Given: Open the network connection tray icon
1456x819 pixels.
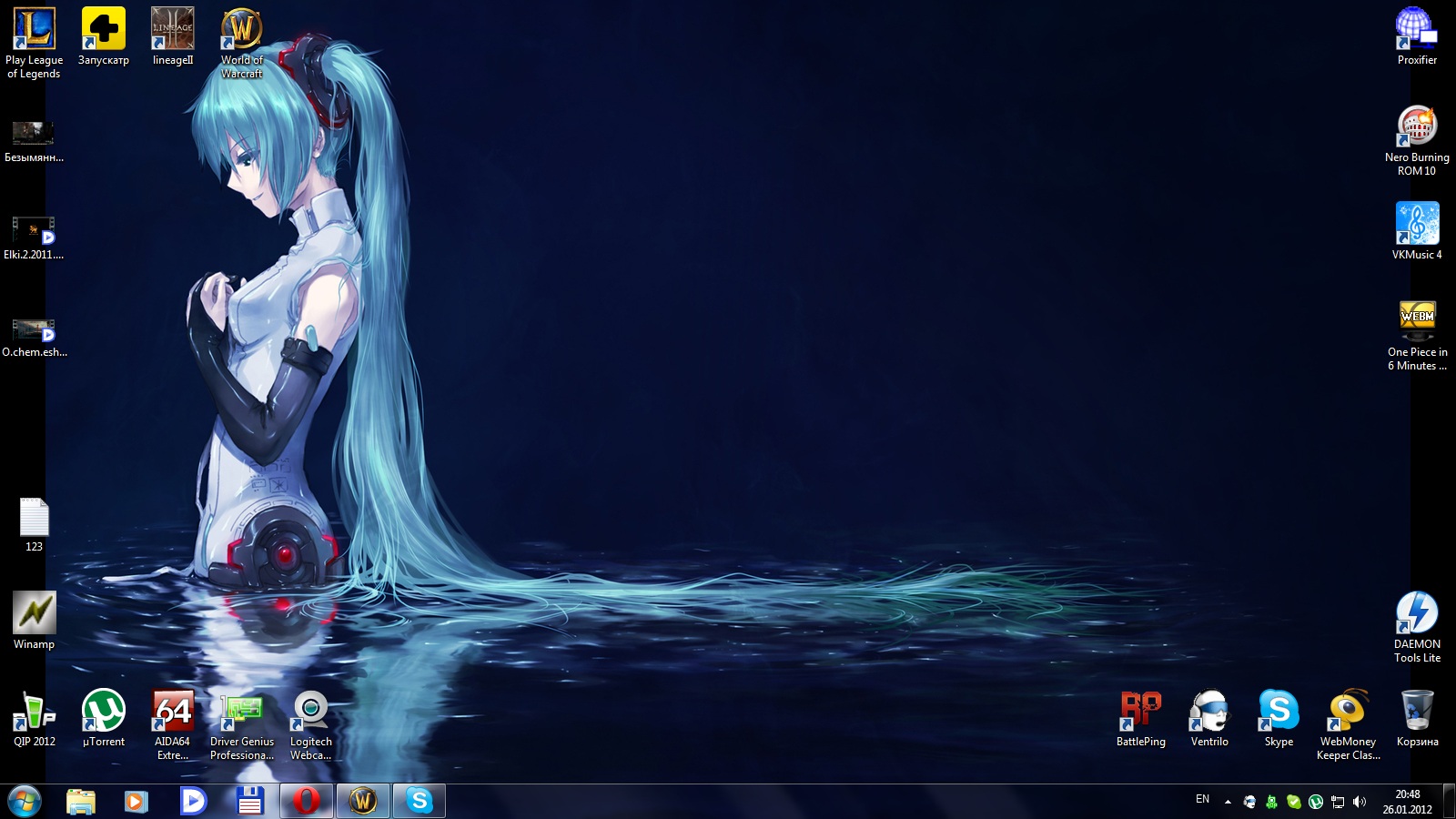Looking at the screenshot, I should 1338,802.
